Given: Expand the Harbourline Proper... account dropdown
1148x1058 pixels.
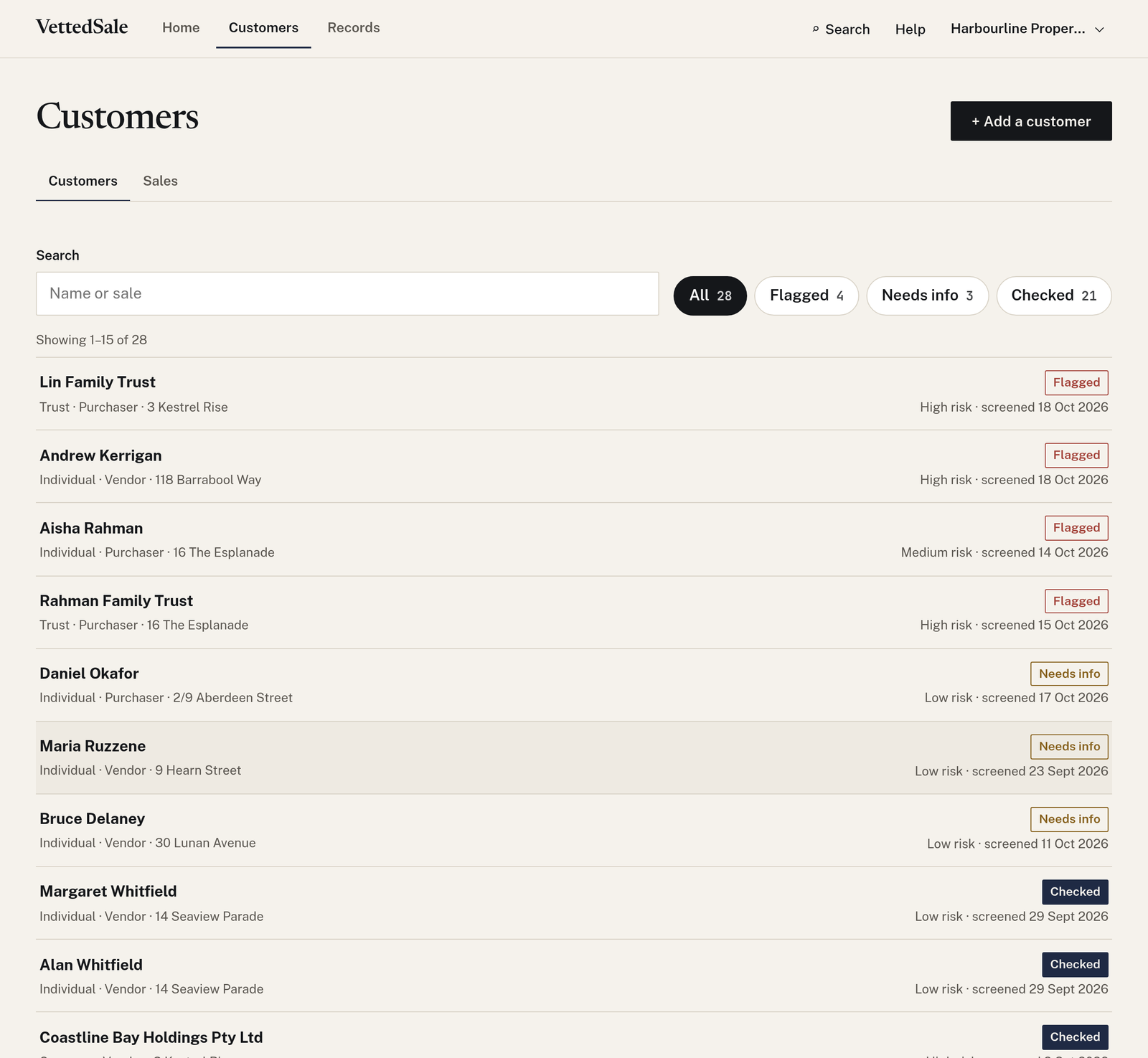Looking at the screenshot, I should coord(1027,29).
